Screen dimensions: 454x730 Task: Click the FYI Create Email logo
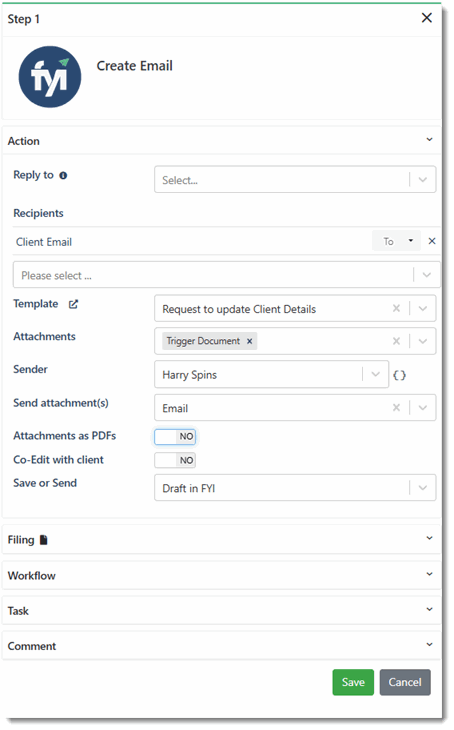tap(50, 77)
